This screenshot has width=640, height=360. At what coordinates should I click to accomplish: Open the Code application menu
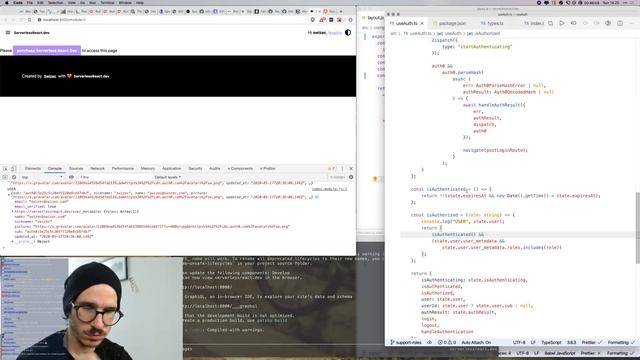click(18, 2)
